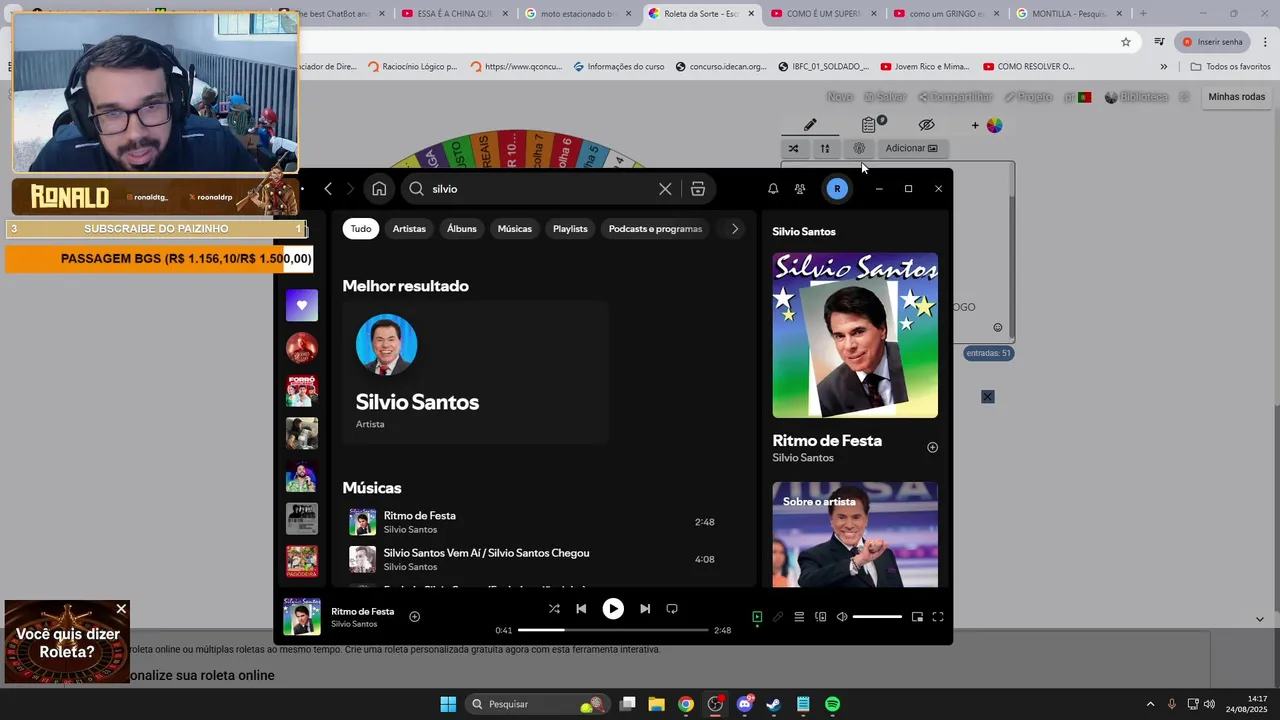The height and width of the screenshot is (720, 1280).
Task: Open the Discord taskbar icon
Action: click(744, 704)
